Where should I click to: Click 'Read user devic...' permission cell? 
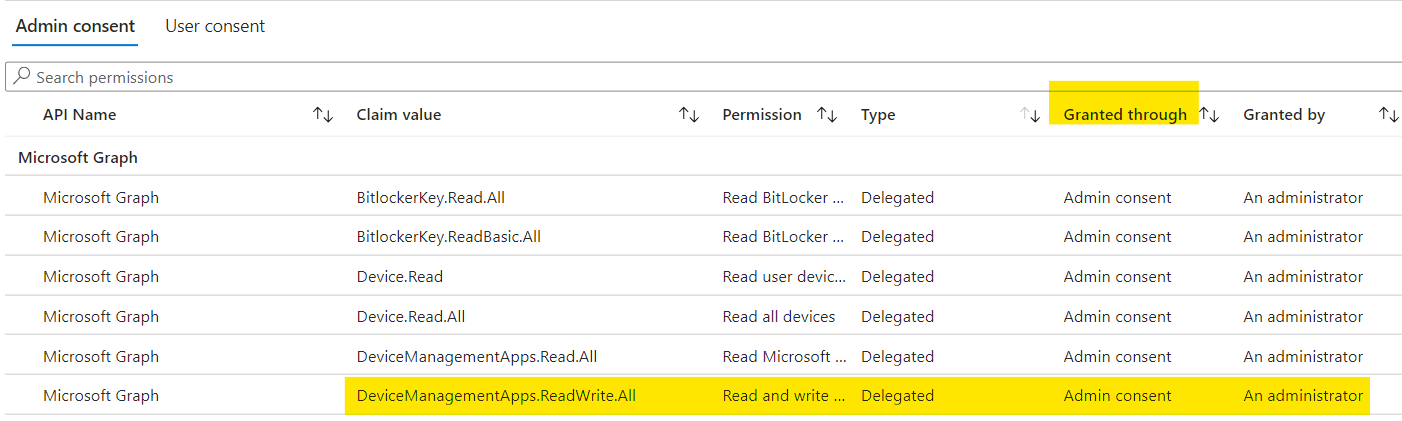[x=785, y=277]
